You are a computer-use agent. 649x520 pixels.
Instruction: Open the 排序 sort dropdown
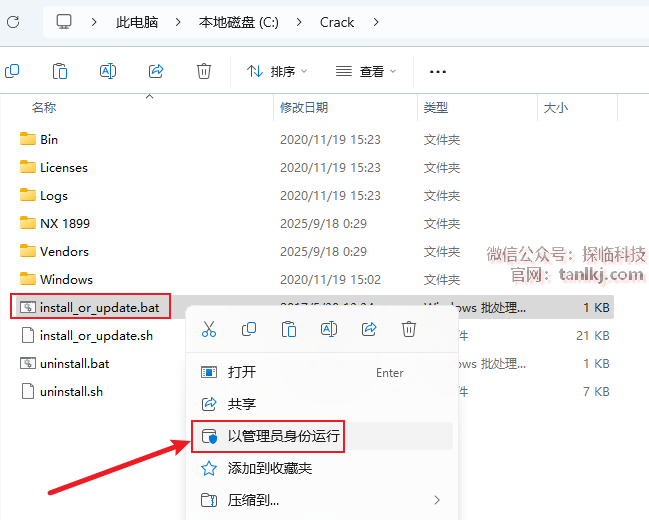277,72
